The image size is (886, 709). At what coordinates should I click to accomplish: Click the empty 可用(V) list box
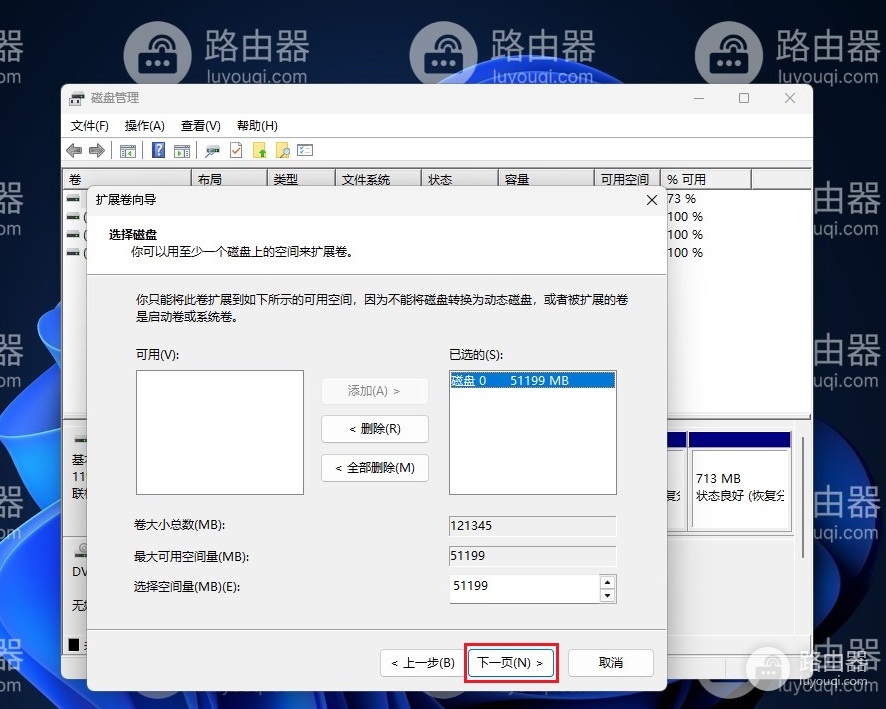coord(220,433)
